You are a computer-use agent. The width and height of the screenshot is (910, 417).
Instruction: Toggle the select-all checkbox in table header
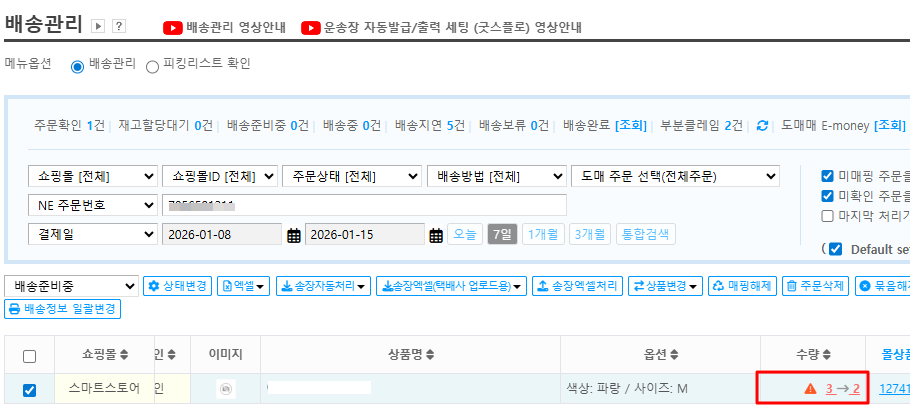[29, 356]
